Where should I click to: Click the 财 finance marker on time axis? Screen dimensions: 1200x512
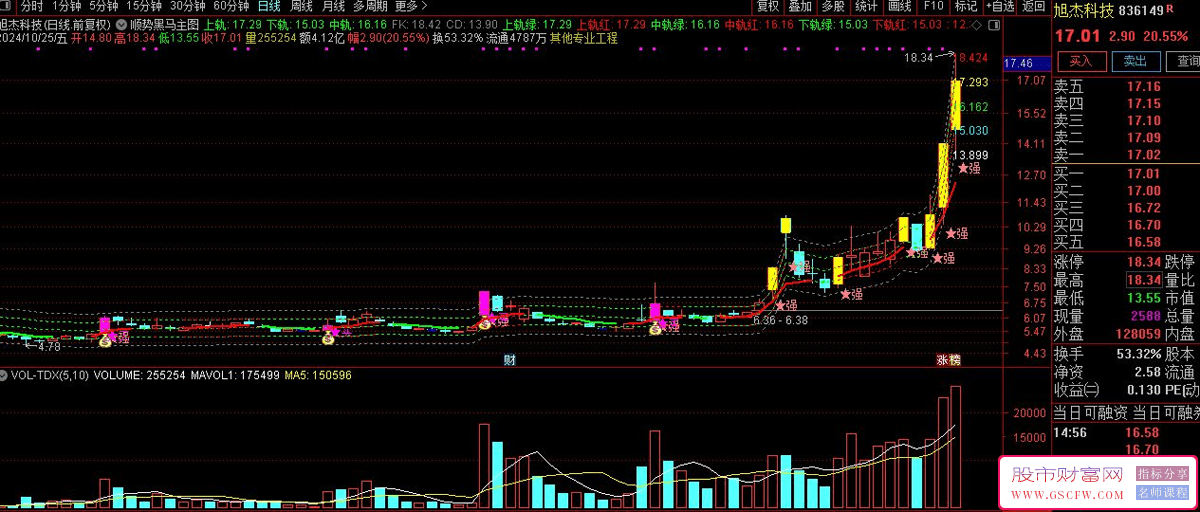509,359
